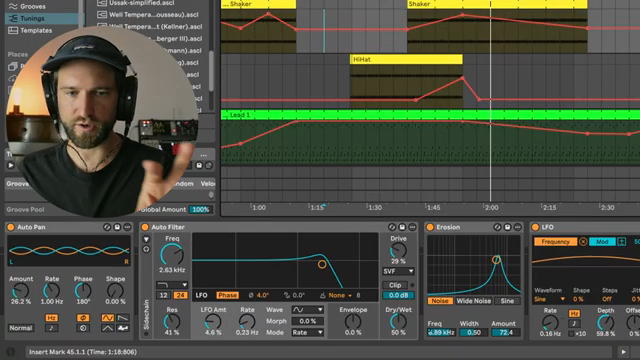Select Auto Pan phase mode icon
The image size is (640, 360).
click(83, 318)
